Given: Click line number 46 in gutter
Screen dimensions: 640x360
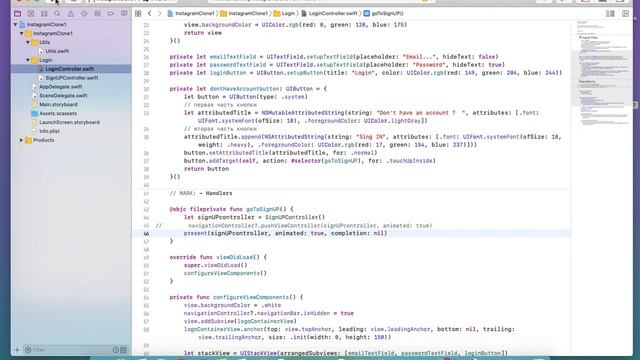Looking at the screenshot, I should pos(146,233).
